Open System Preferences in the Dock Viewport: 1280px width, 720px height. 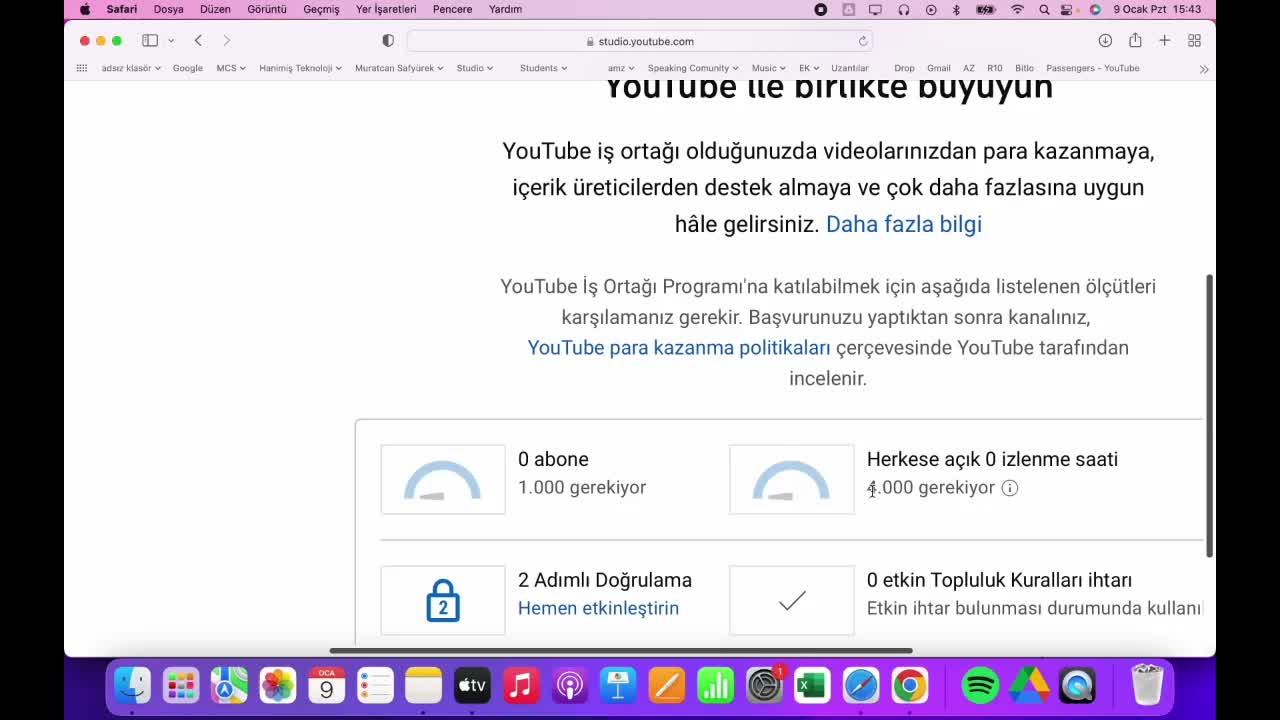764,686
